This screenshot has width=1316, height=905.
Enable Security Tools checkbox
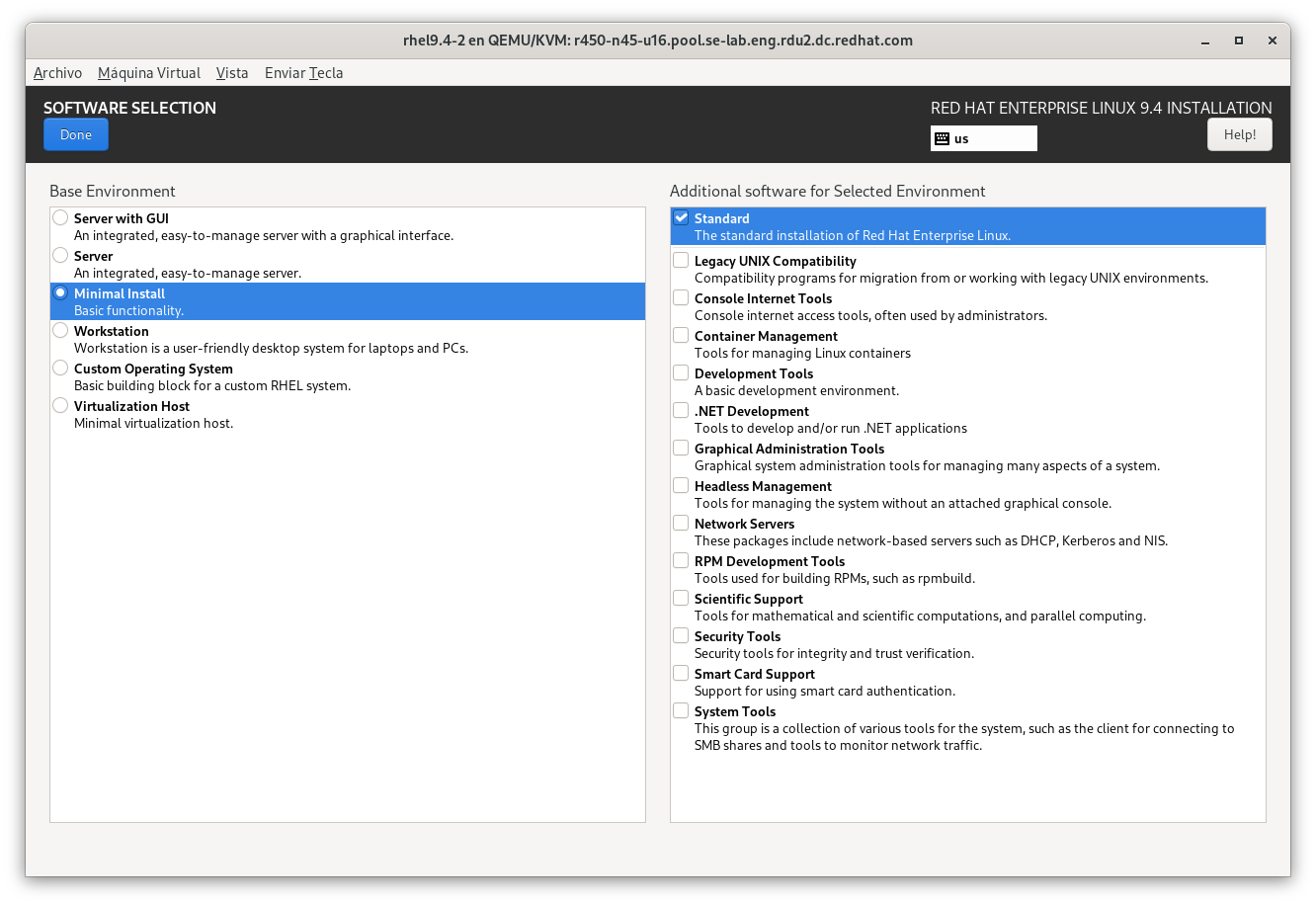681,635
